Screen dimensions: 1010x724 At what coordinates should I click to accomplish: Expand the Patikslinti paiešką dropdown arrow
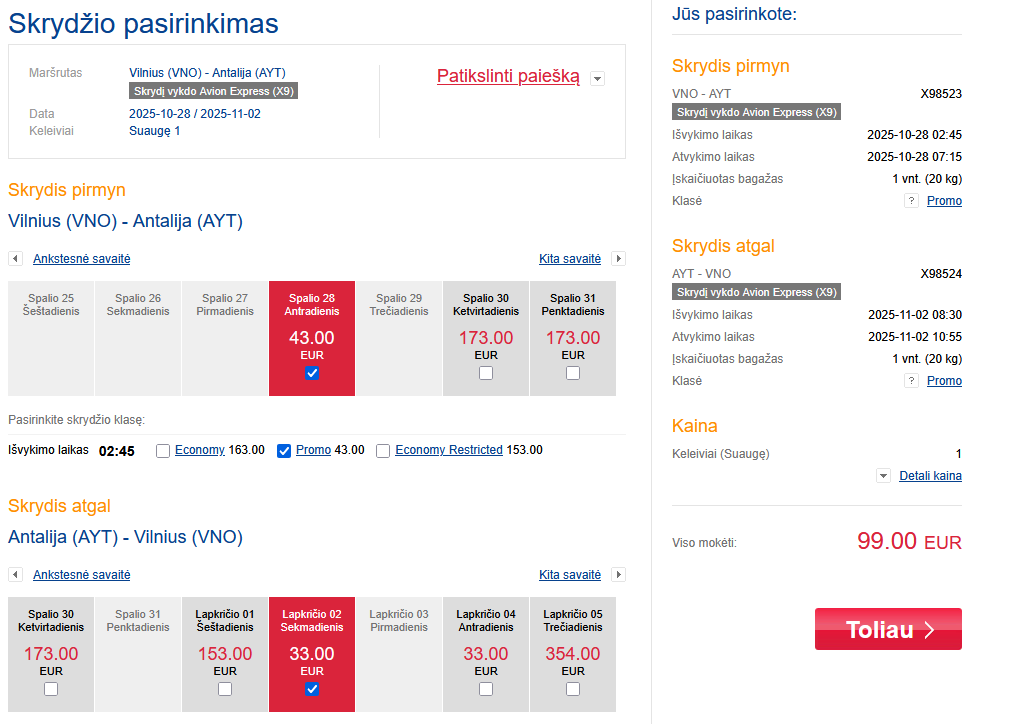[597, 78]
